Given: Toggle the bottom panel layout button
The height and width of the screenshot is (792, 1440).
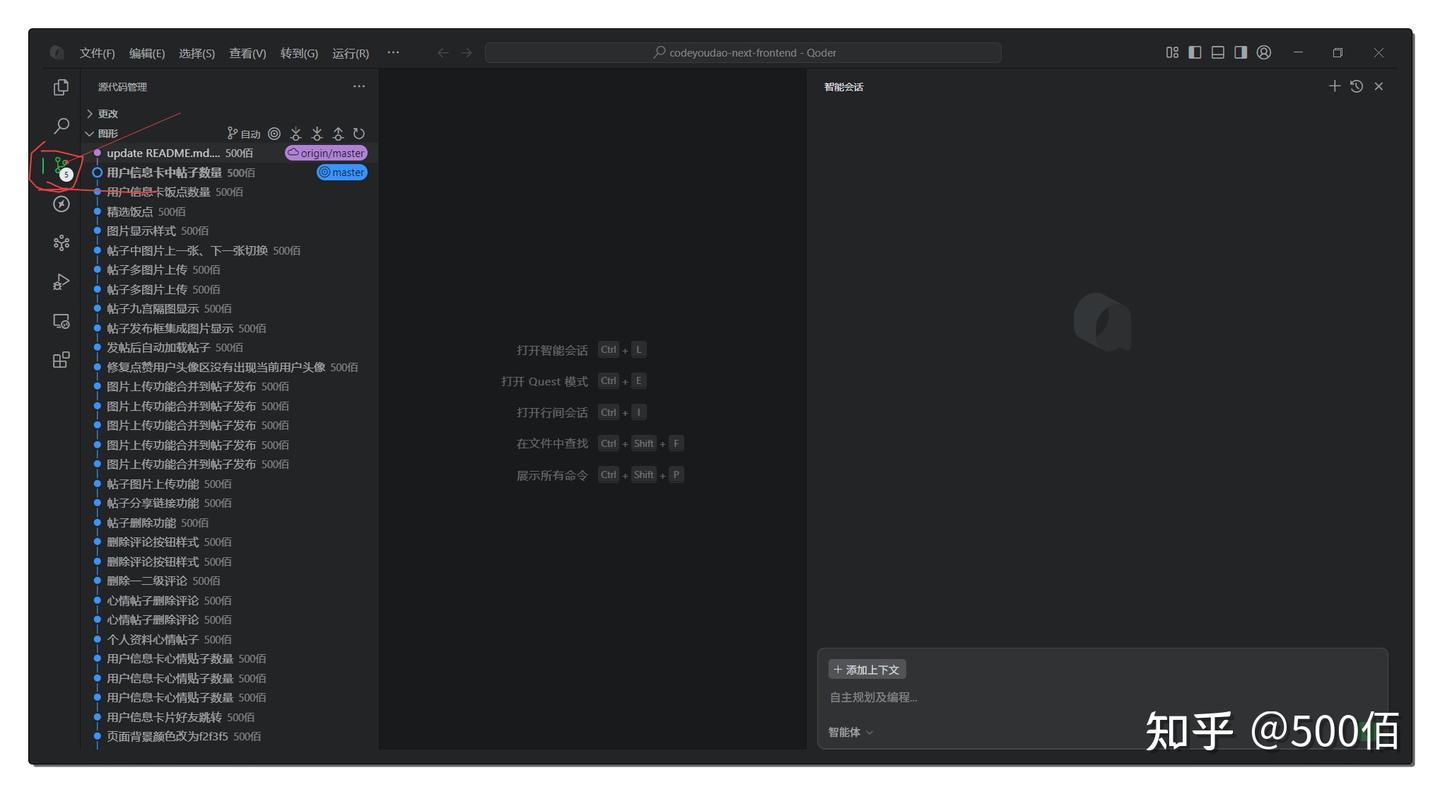Looking at the screenshot, I should 1218,53.
